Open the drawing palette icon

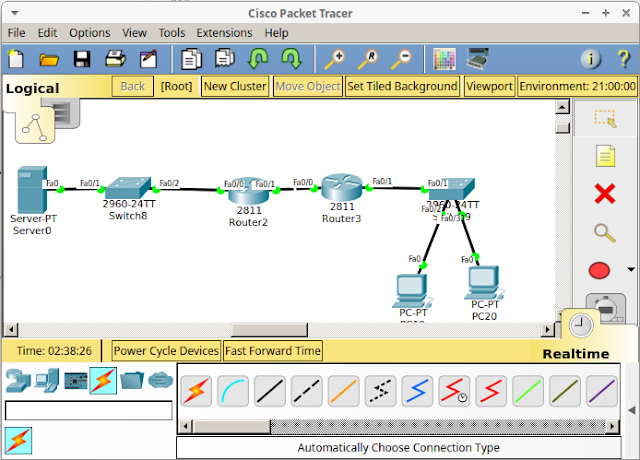click(x=444, y=60)
